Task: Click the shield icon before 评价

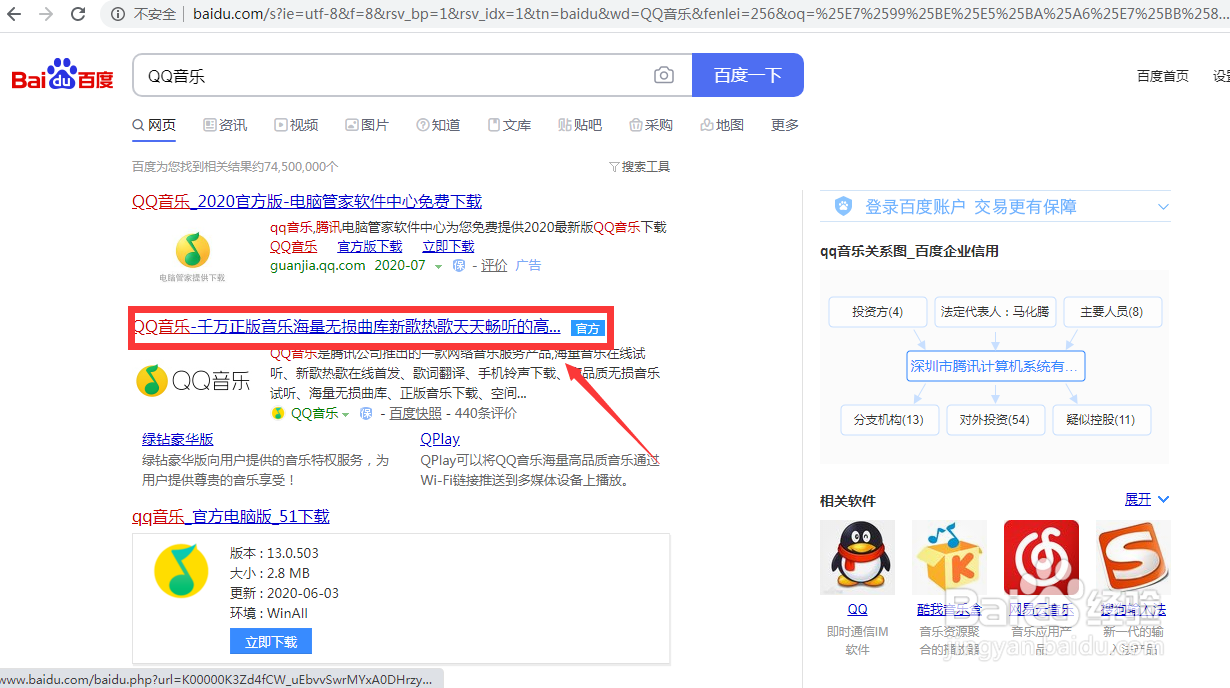Action: pos(459,265)
